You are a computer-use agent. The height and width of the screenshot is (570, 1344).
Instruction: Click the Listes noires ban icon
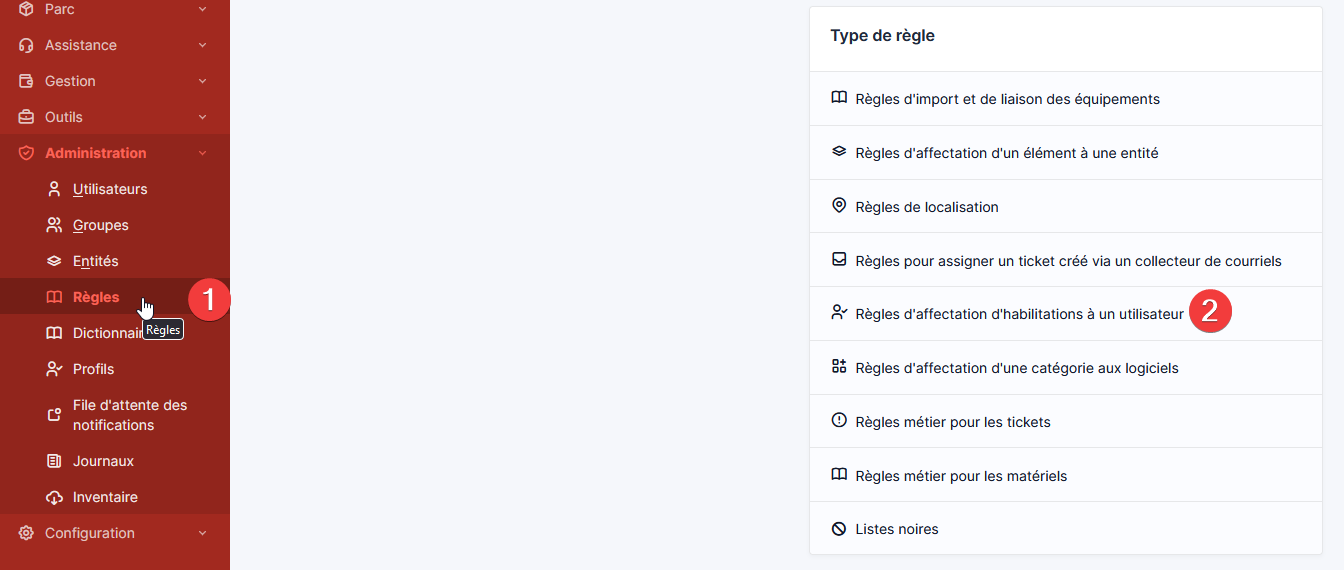839,529
